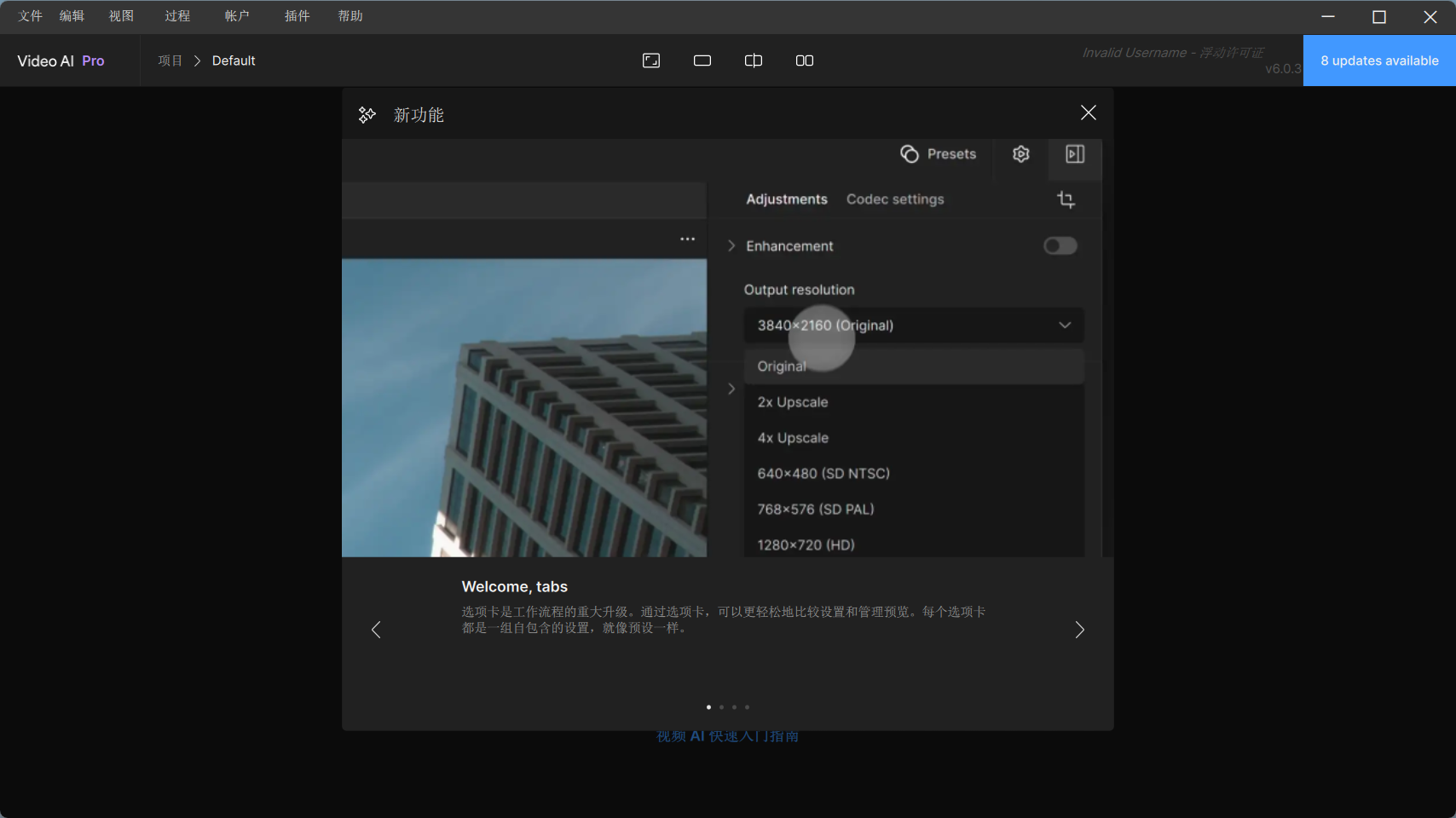Click the crop tool icon
Image resolution: width=1456 pixels, height=818 pixels.
tap(1066, 199)
